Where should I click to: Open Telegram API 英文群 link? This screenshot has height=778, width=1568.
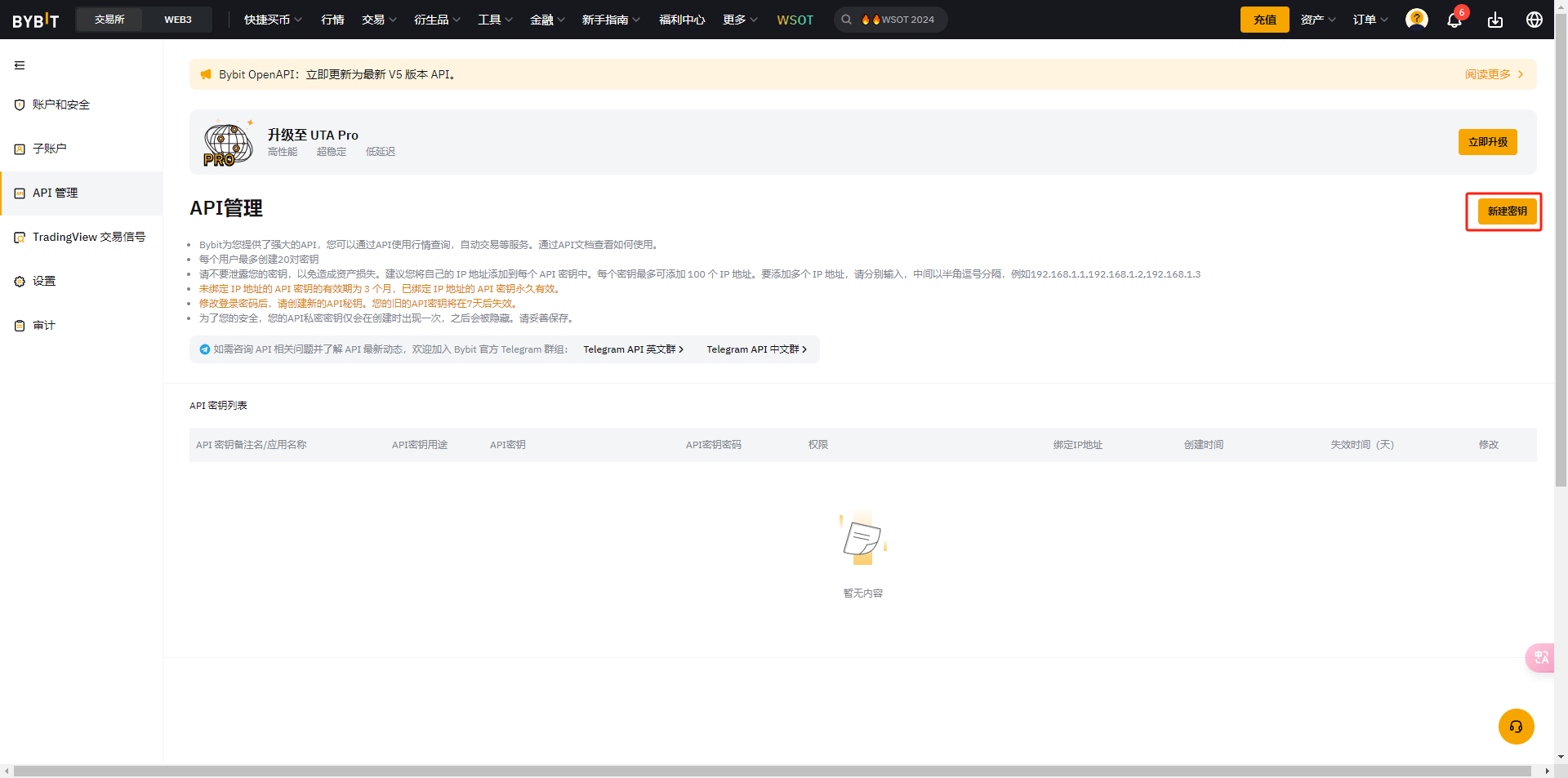pyautogui.click(x=633, y=349)
